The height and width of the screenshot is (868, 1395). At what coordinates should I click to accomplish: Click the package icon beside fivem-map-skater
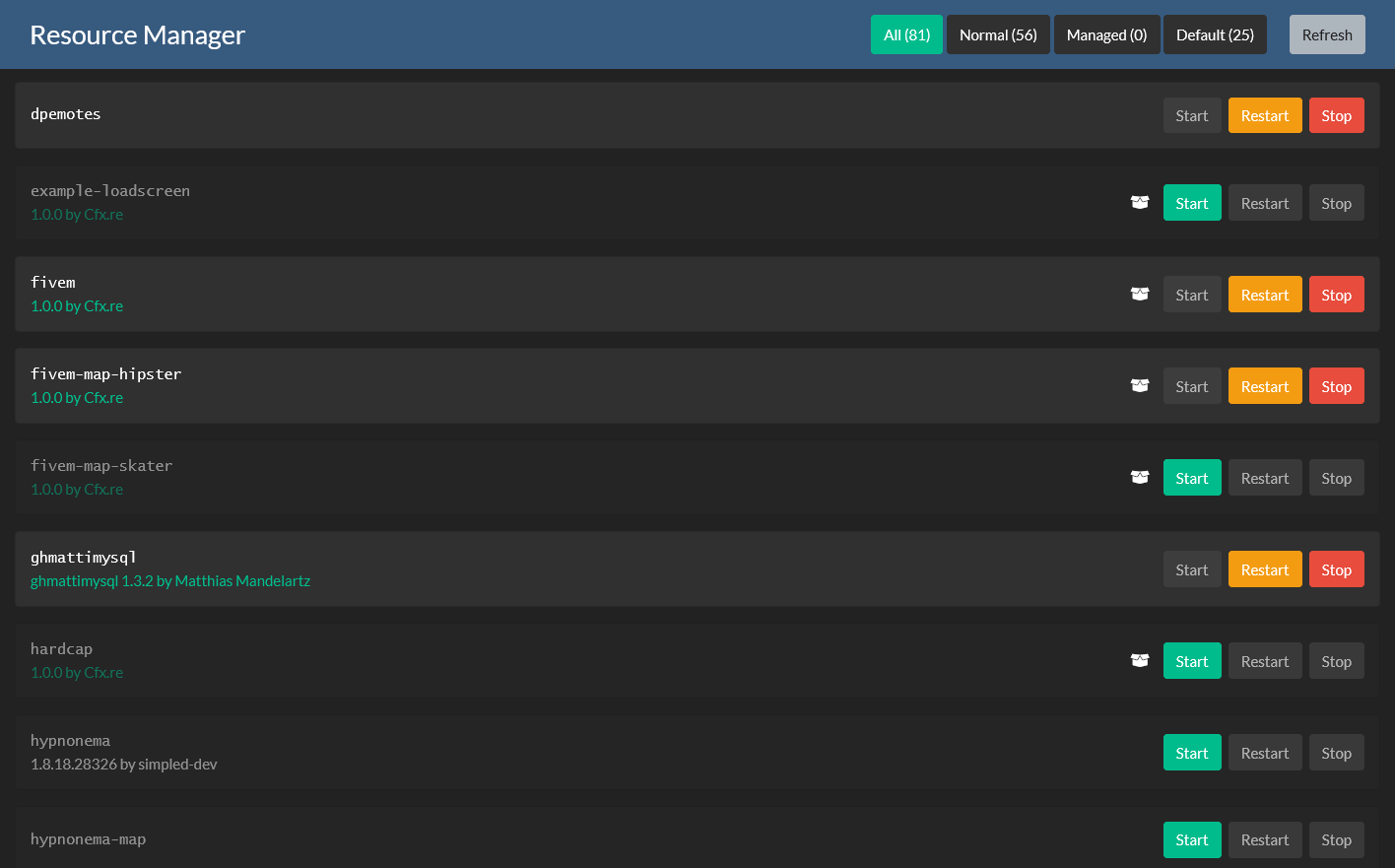1140,477
